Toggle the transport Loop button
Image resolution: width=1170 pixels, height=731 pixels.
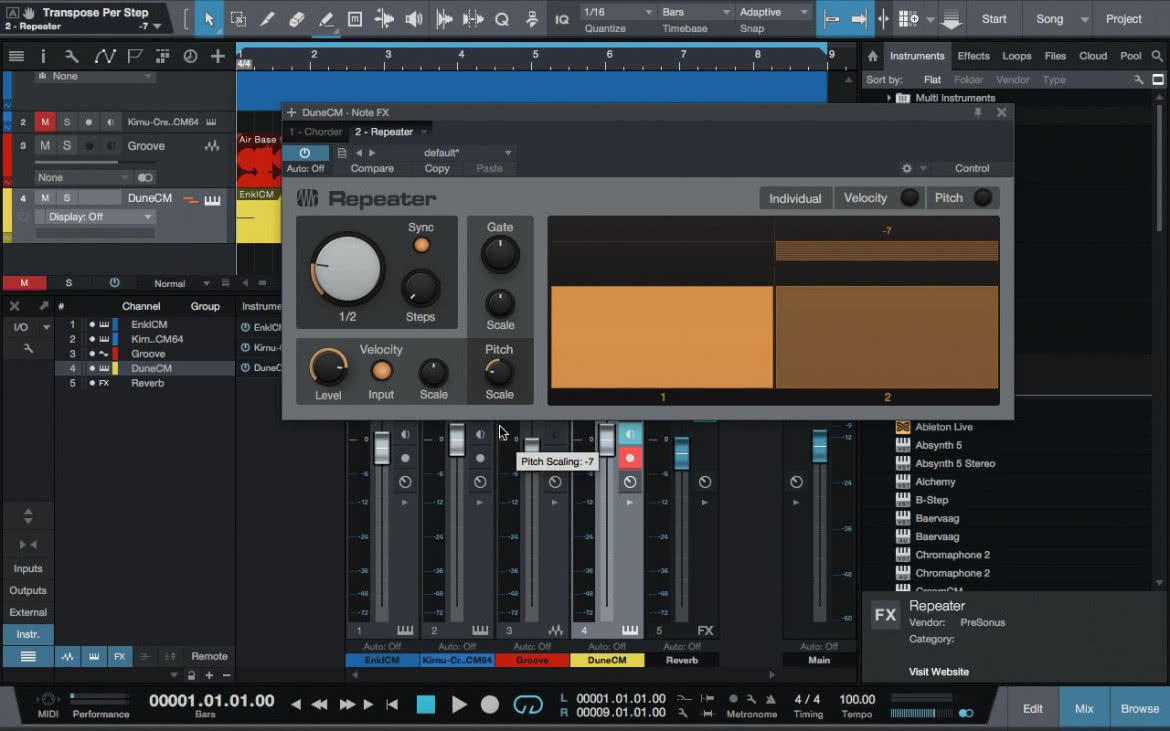pyautogui.click(x=528, y=704)
